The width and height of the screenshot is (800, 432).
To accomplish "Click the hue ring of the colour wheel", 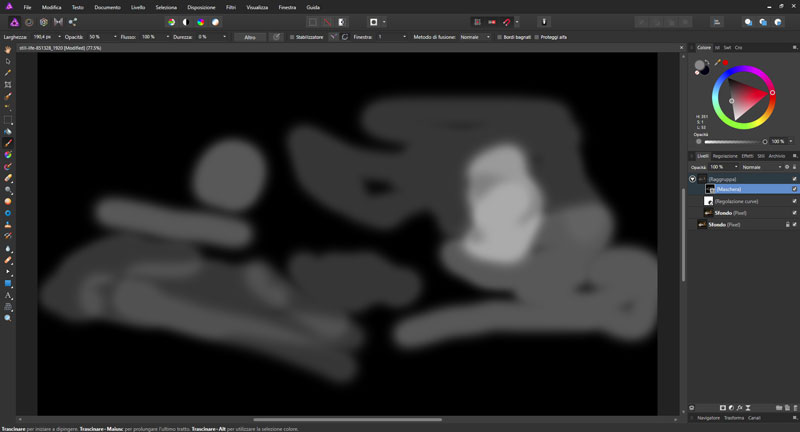I will click(744, 69).
